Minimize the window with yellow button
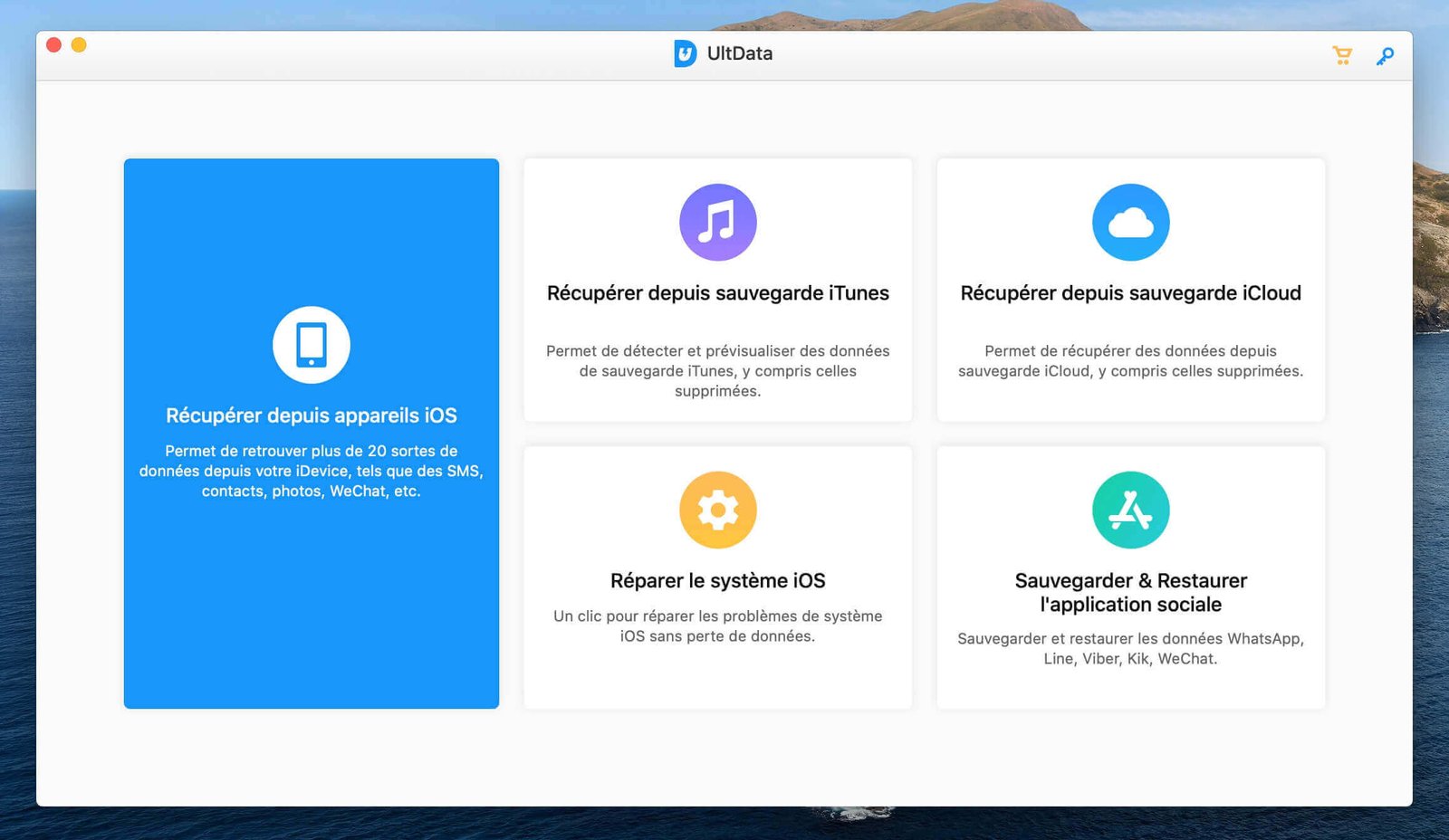Screen dimensions: 1449x840 click(79, 44)
